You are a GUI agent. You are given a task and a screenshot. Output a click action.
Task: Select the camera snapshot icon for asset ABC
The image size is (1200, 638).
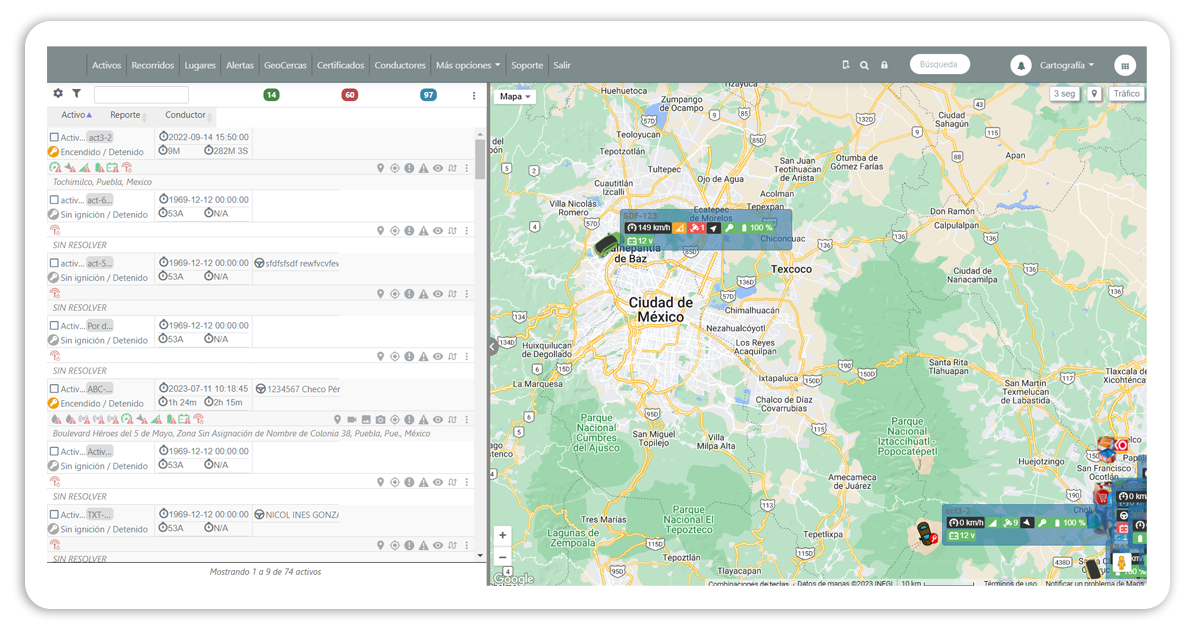[380, 420]
